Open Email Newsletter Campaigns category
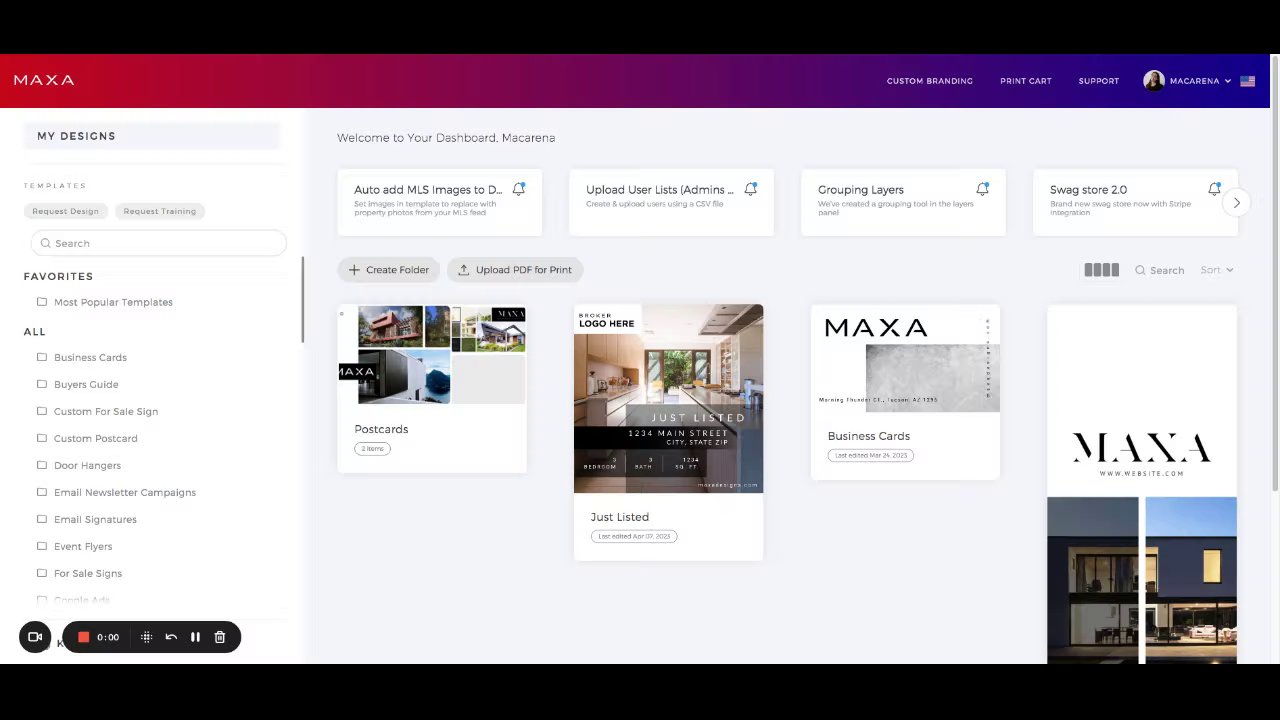The image size is (1280, 720). [125, 492]
